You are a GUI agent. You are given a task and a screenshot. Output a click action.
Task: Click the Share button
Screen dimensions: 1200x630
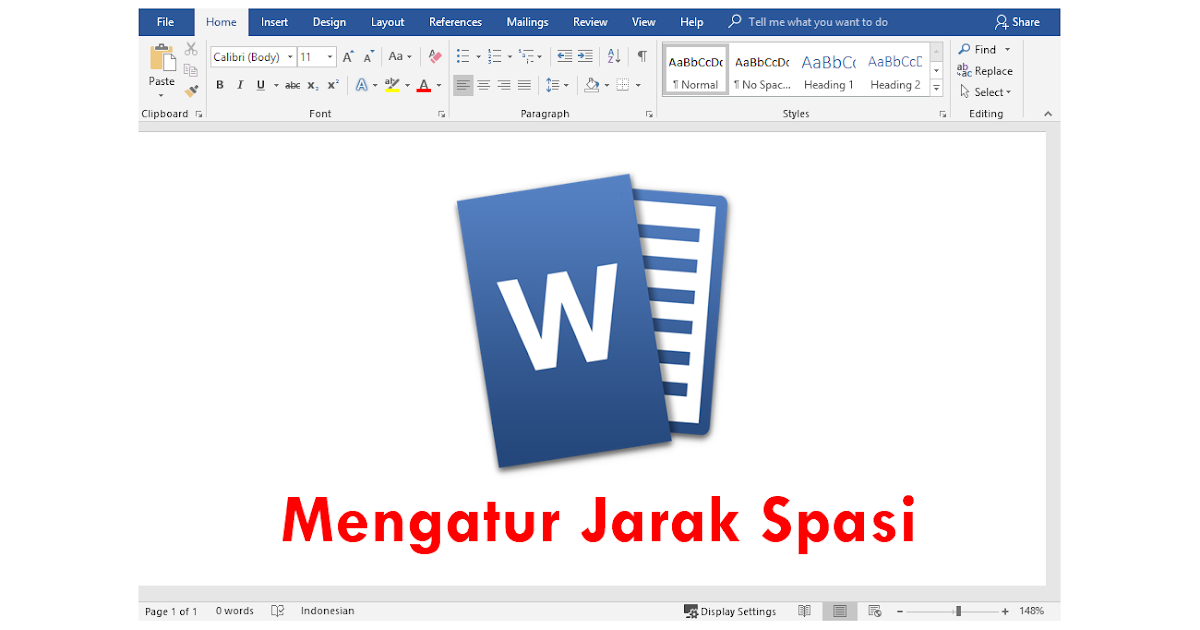pos(1017,22)
